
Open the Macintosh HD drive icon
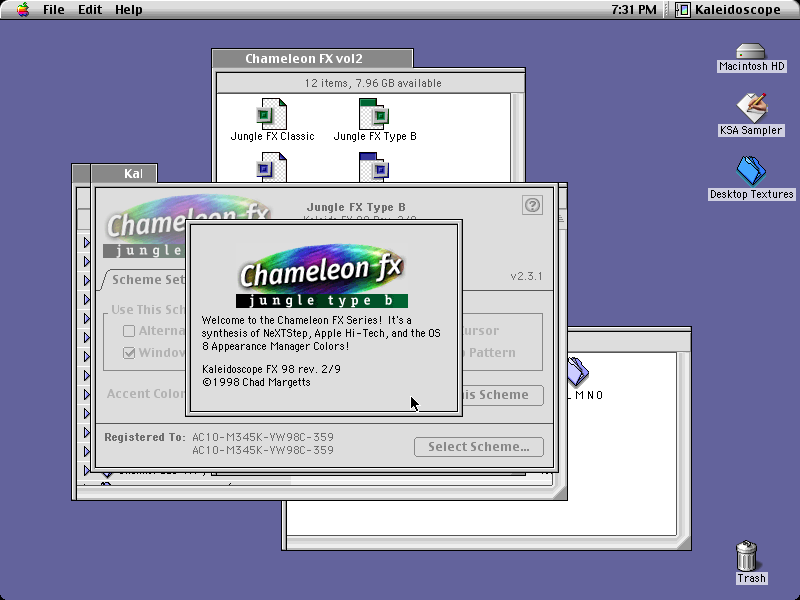click(x=751, y=51)
